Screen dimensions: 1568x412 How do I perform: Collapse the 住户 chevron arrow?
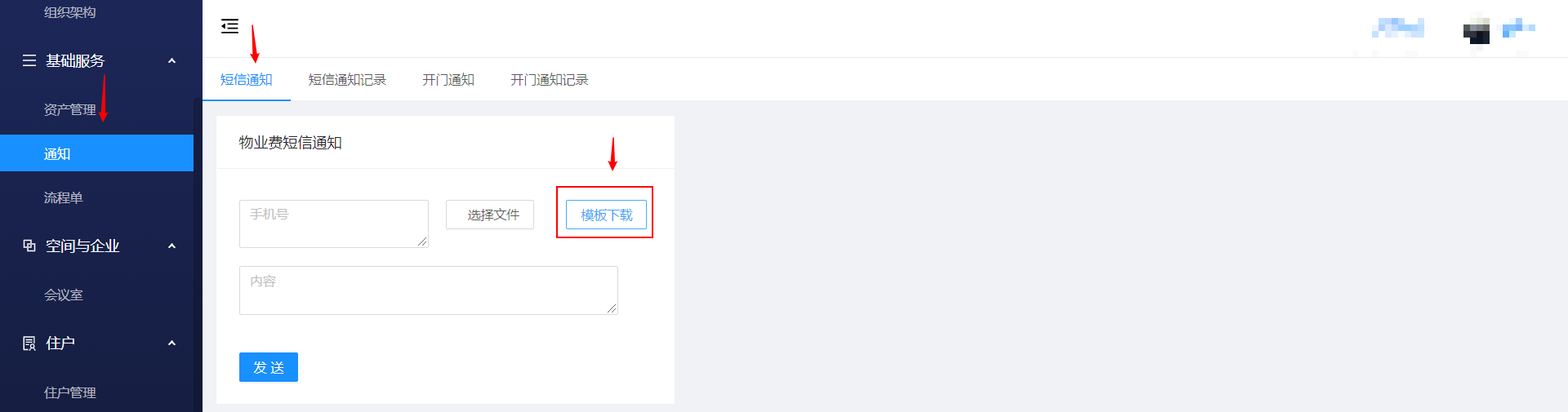(x=171, y=343)
